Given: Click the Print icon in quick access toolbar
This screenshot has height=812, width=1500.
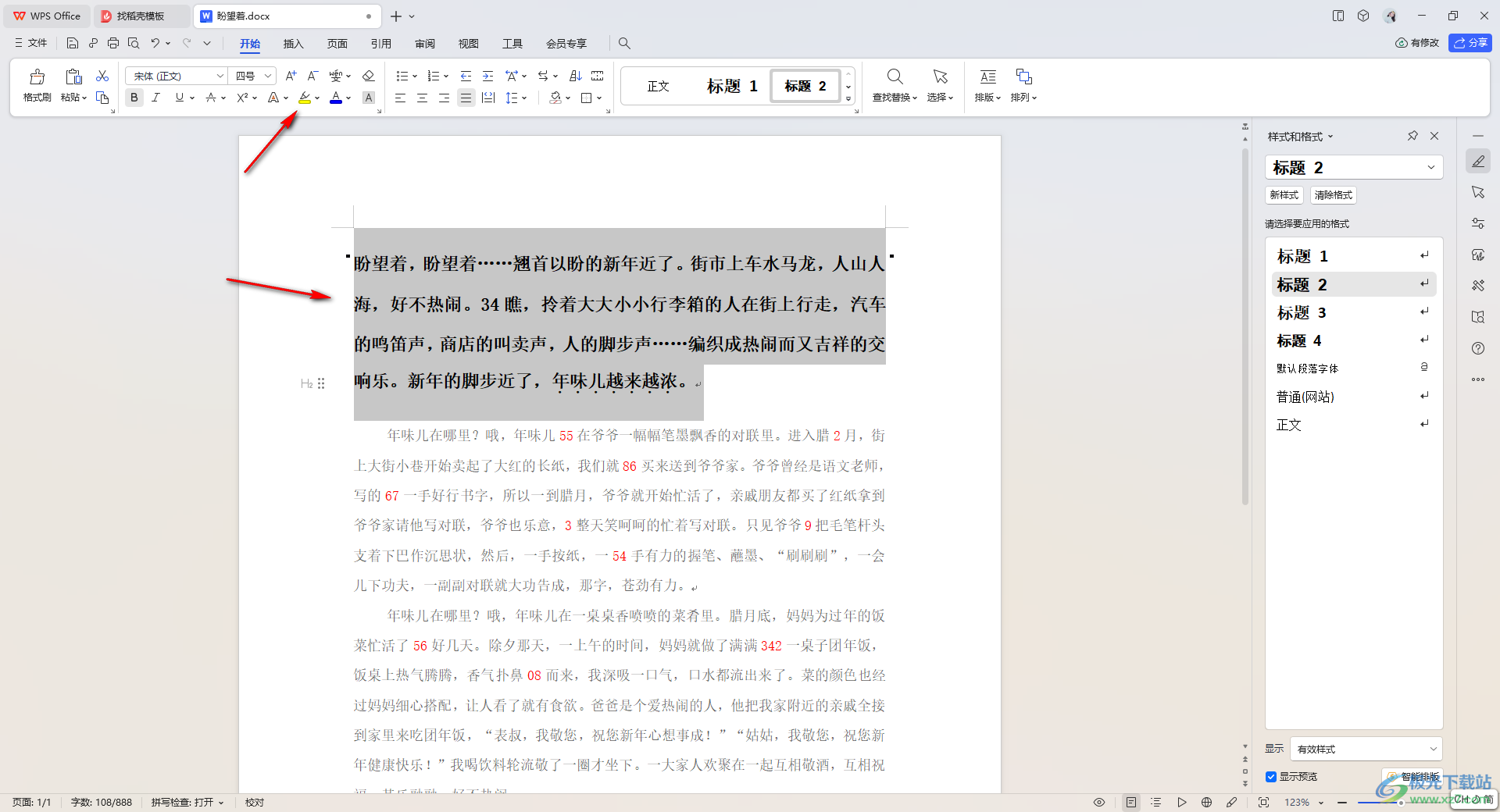Looking at the screenshot, I should coord(113,43).
